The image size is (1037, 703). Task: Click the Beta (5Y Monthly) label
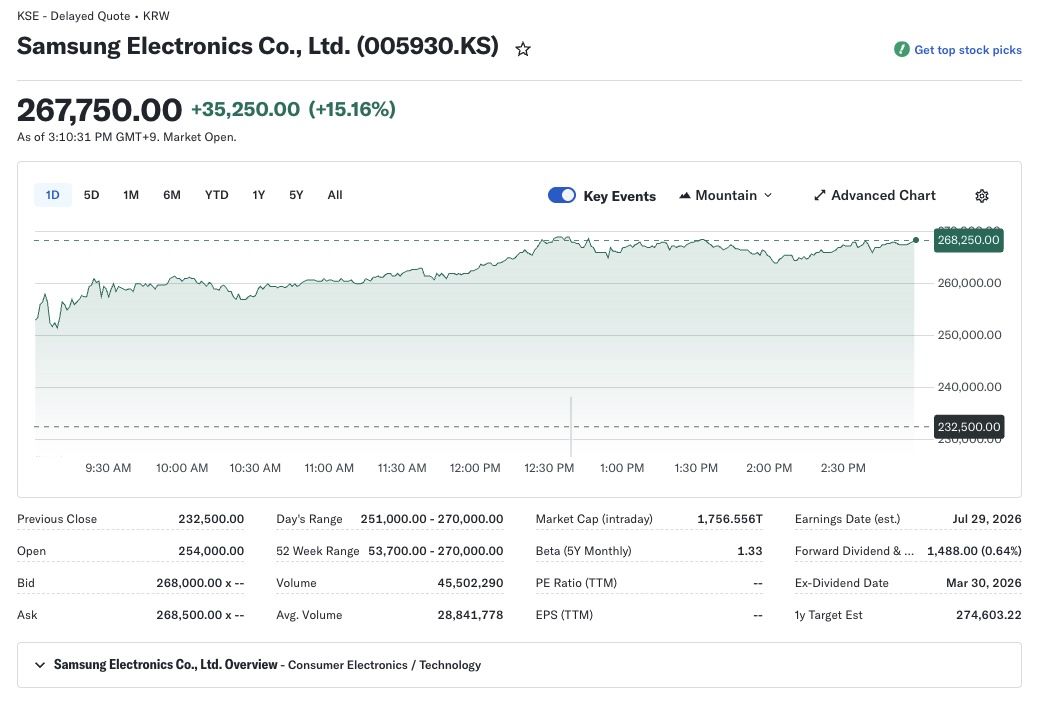(x=583, y=551)
